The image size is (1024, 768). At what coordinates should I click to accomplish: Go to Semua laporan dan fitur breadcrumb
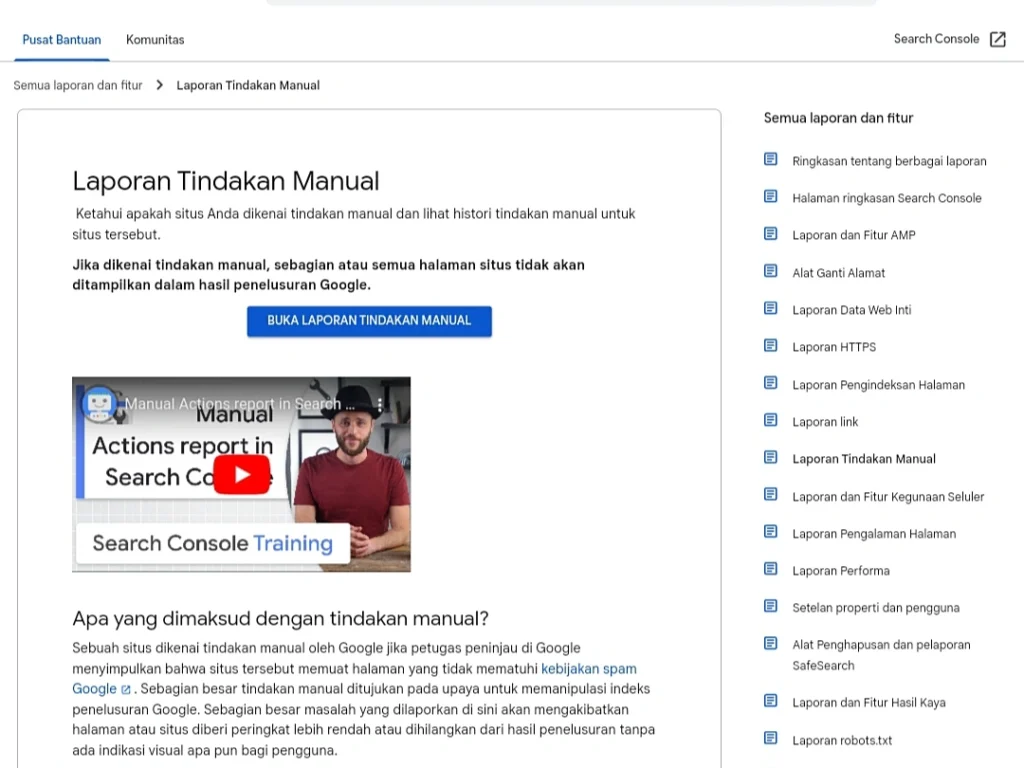tap(78, 86)
